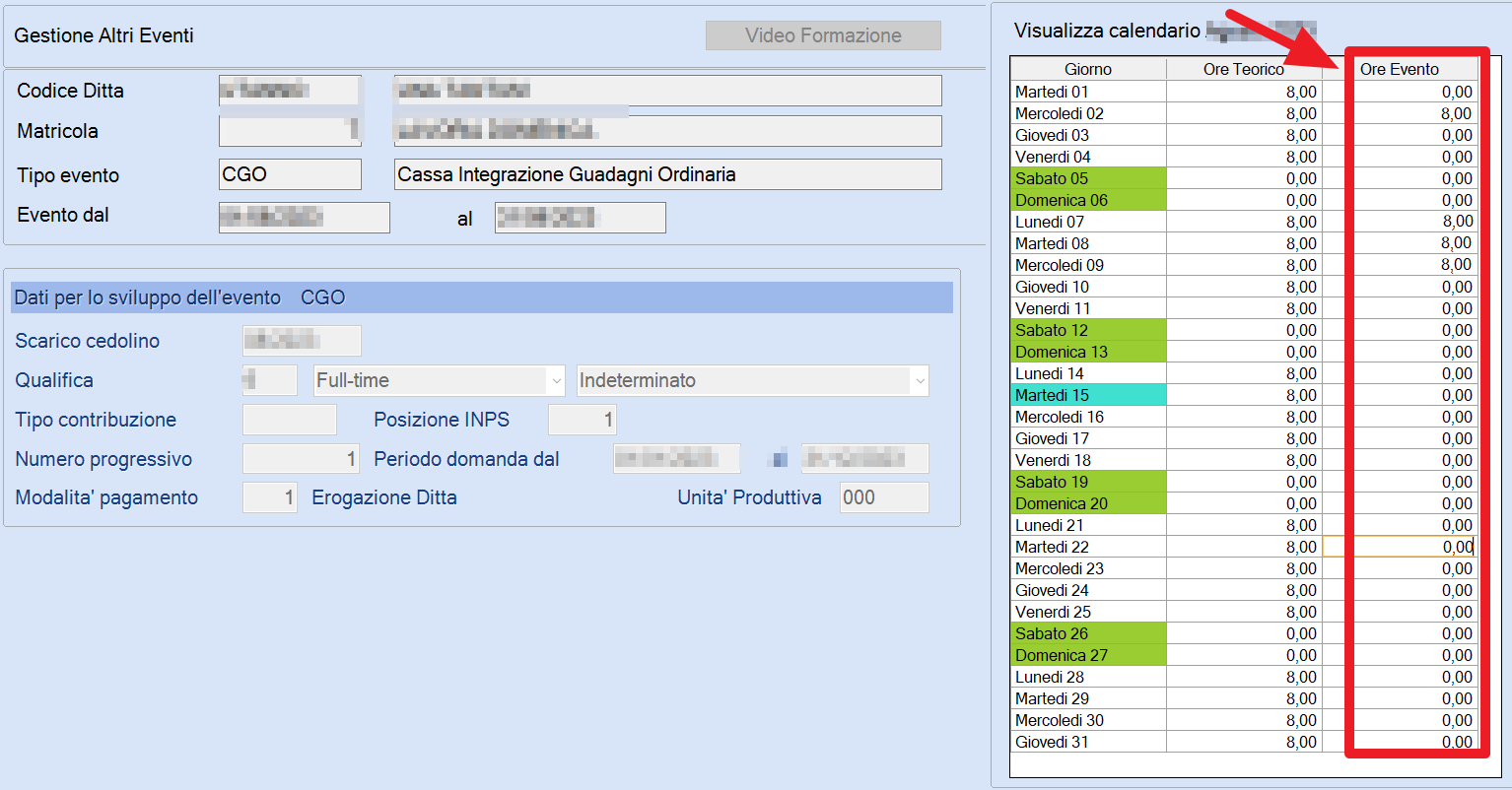This screenshot has width=1512, height=790.
Task: Click the Matricola number field
Action: pos(290,131)
